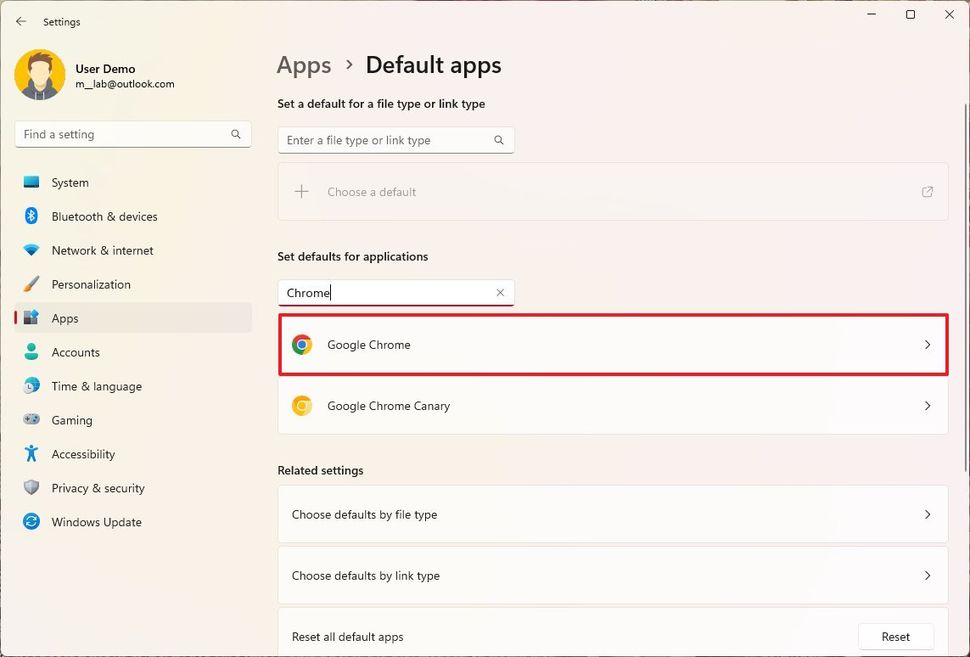Open System settings in the sidebar
The image size is (970, 657).
(x=70, y=183)
